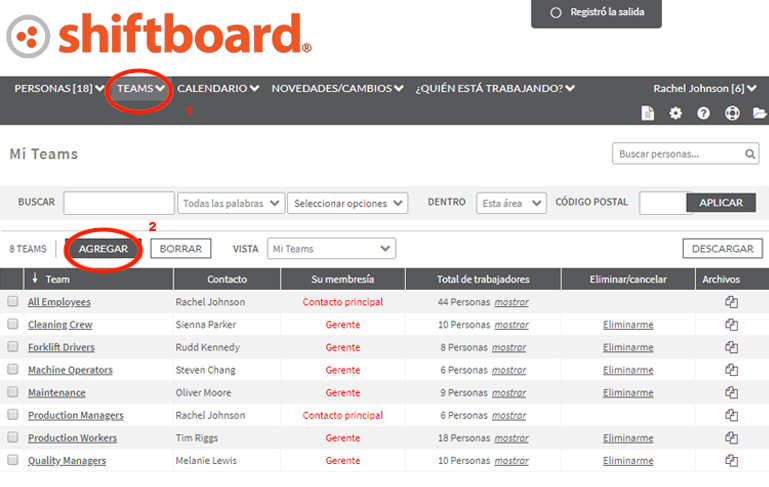Click Eliminarme for Maintenance
769x487 pixels.
pos(628,393)
